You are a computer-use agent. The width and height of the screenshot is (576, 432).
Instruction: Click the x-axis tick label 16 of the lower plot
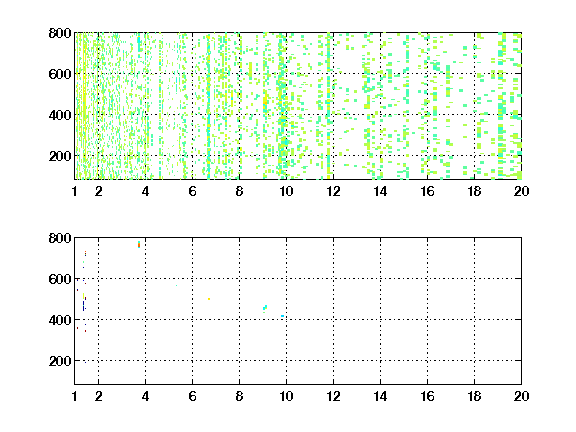[x=427, y=396]
